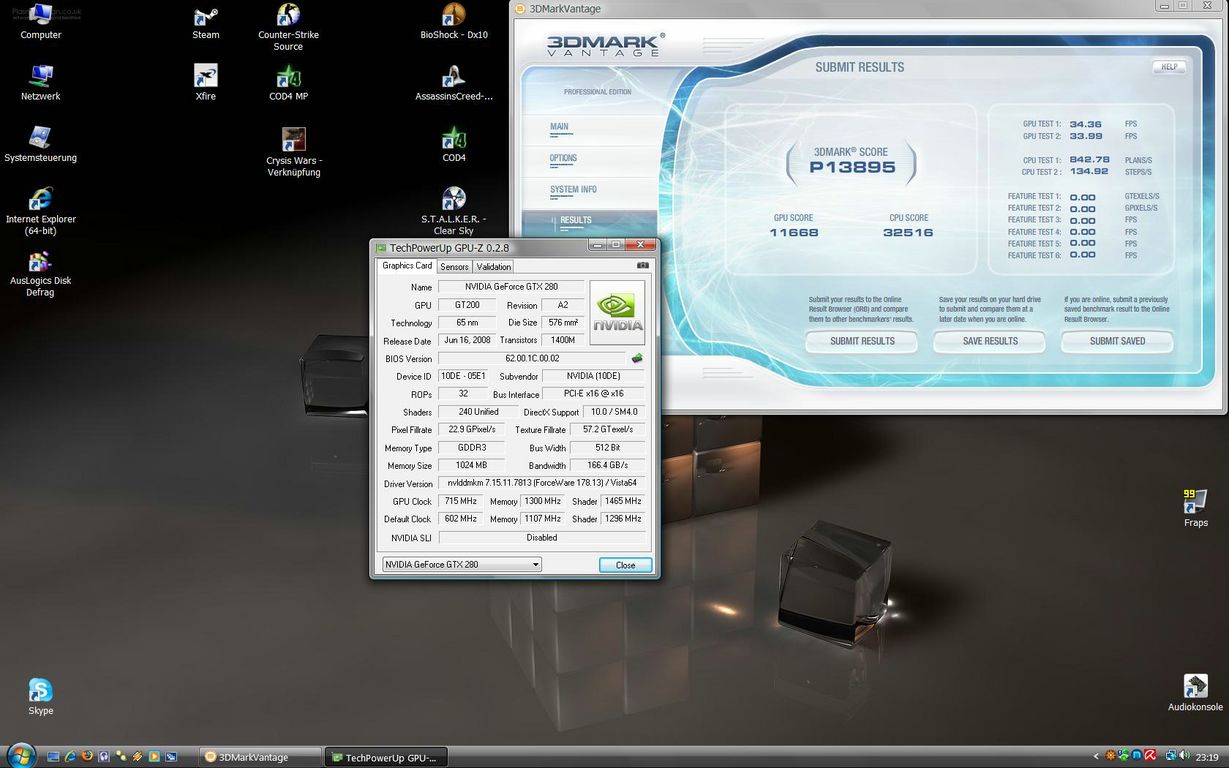Screen dimensions: 1229x768
Task: Click the BIOS Version field 62.00.1C.00.02
Action: 532,358
